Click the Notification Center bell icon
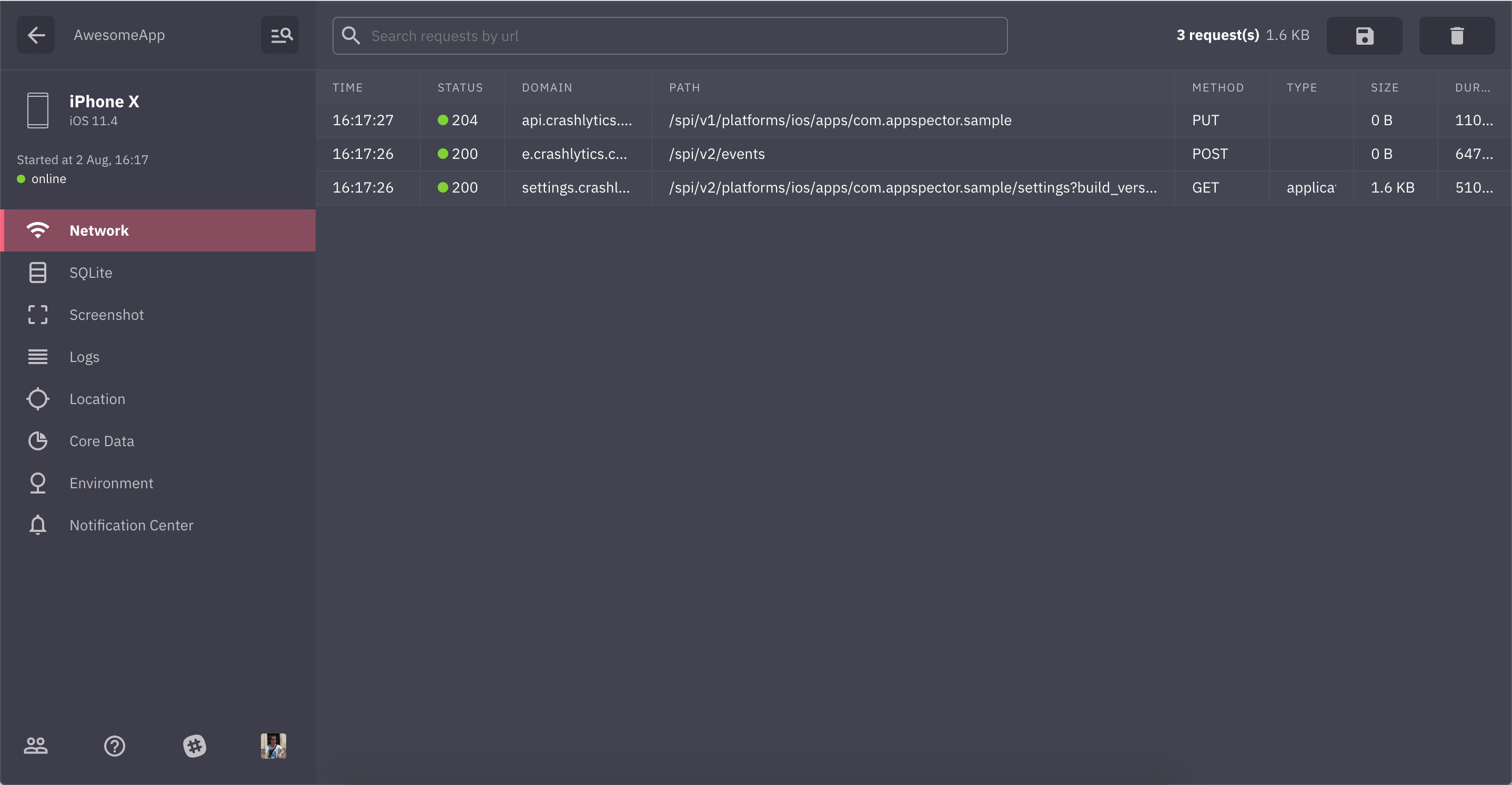Screen dimensions: 1512x785 coord(37,525)
